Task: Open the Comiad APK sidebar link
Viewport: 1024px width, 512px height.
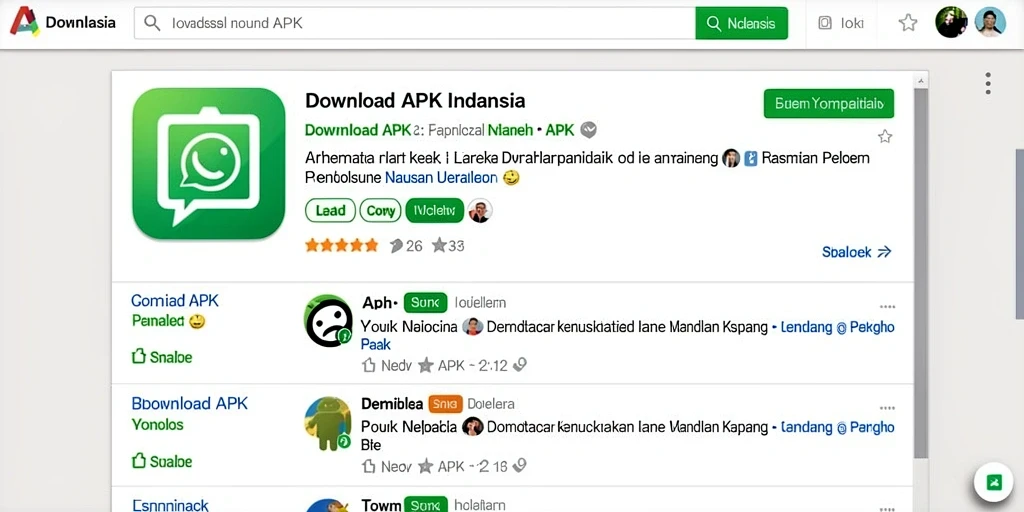Action: pos(175,300)
